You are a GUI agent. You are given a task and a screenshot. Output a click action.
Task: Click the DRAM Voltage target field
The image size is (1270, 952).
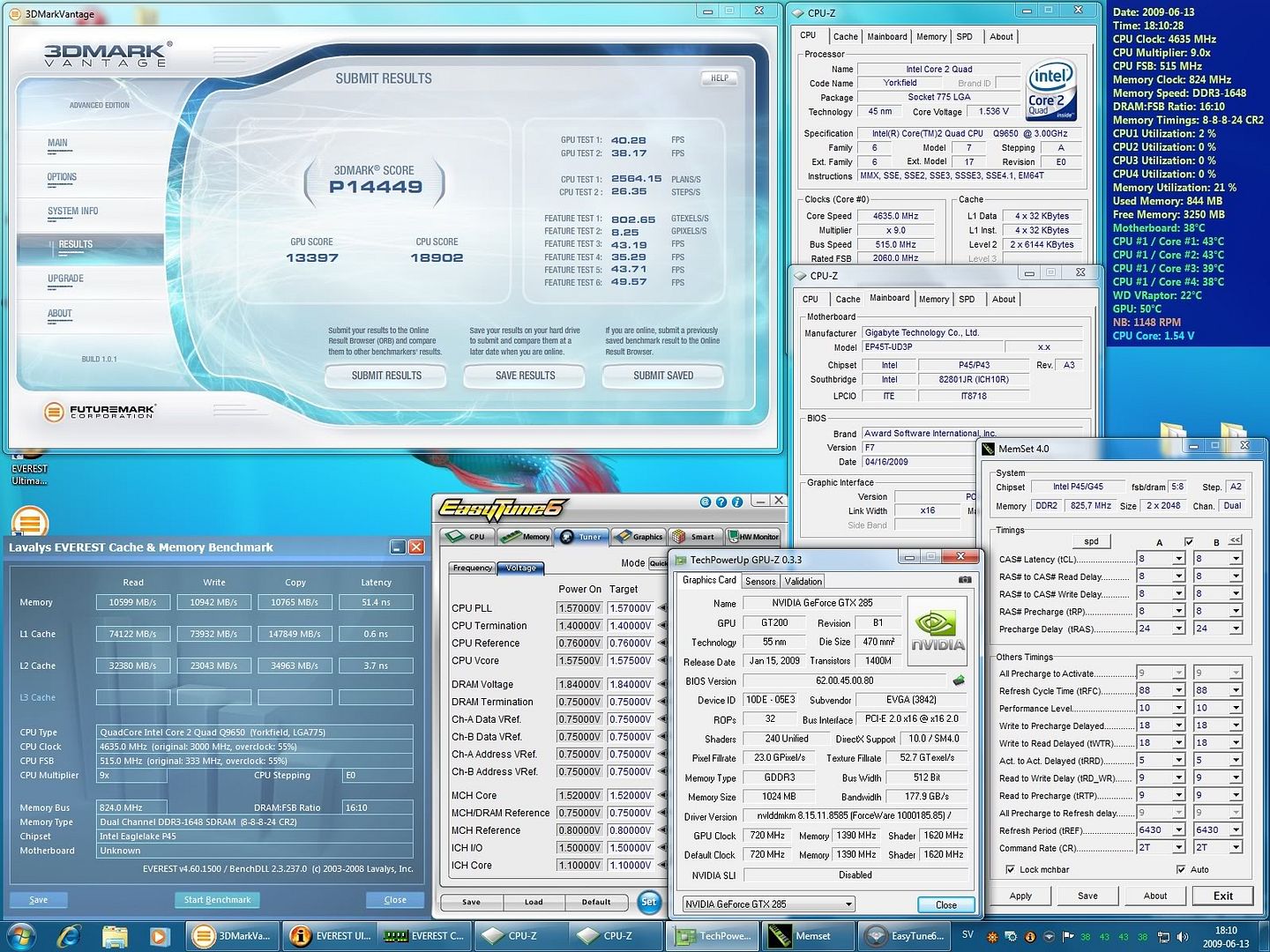[630, 684]
